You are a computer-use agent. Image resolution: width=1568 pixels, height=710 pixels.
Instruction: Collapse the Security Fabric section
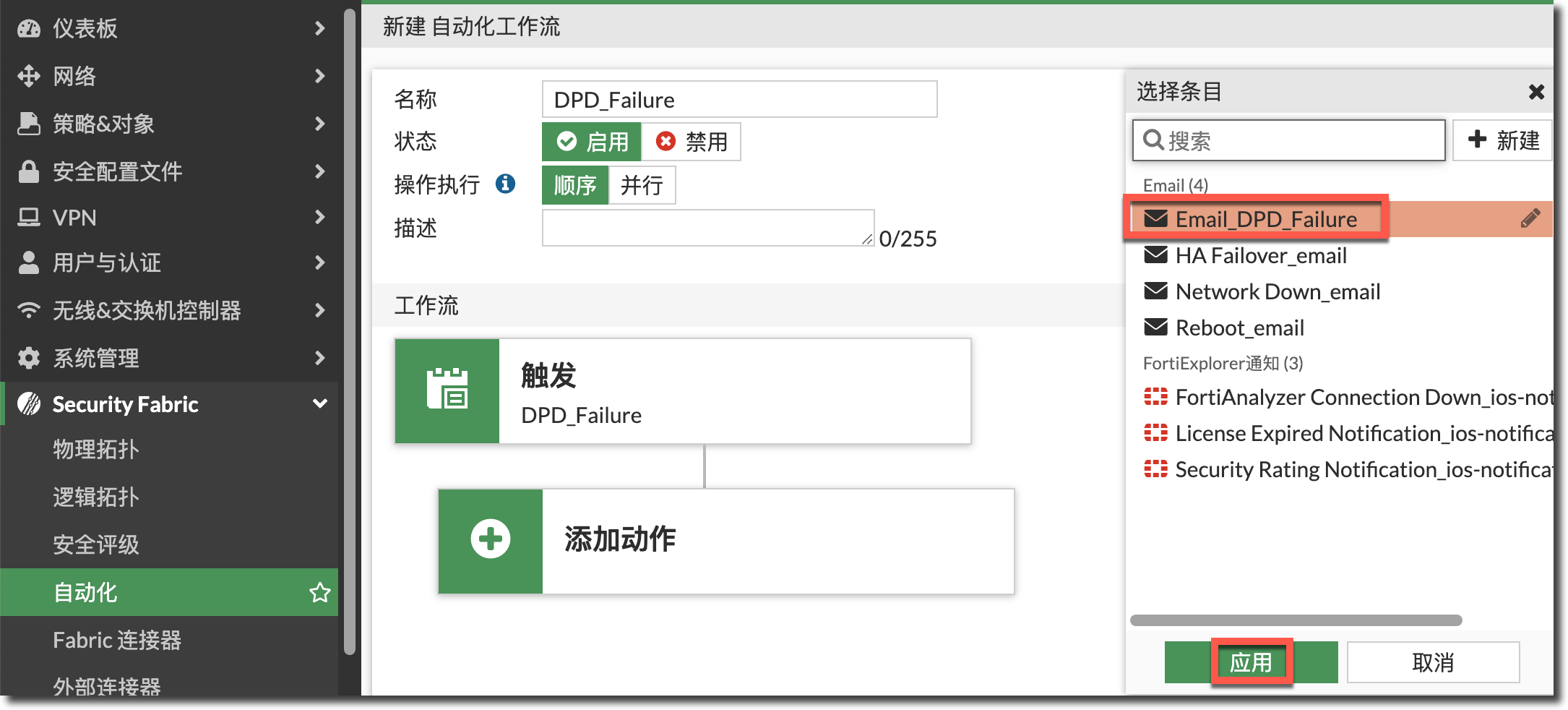click(319, 404)
